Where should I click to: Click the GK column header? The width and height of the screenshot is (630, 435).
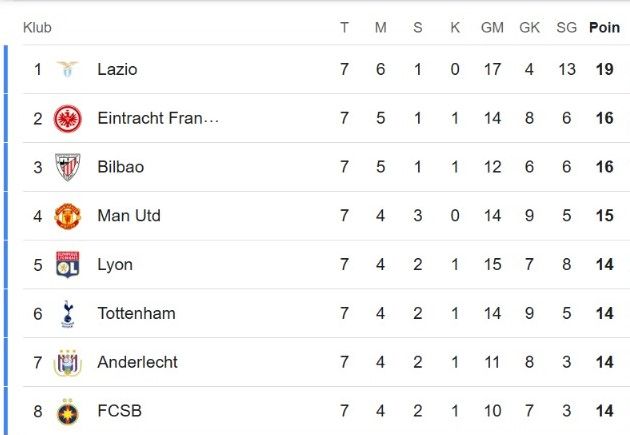530,27
